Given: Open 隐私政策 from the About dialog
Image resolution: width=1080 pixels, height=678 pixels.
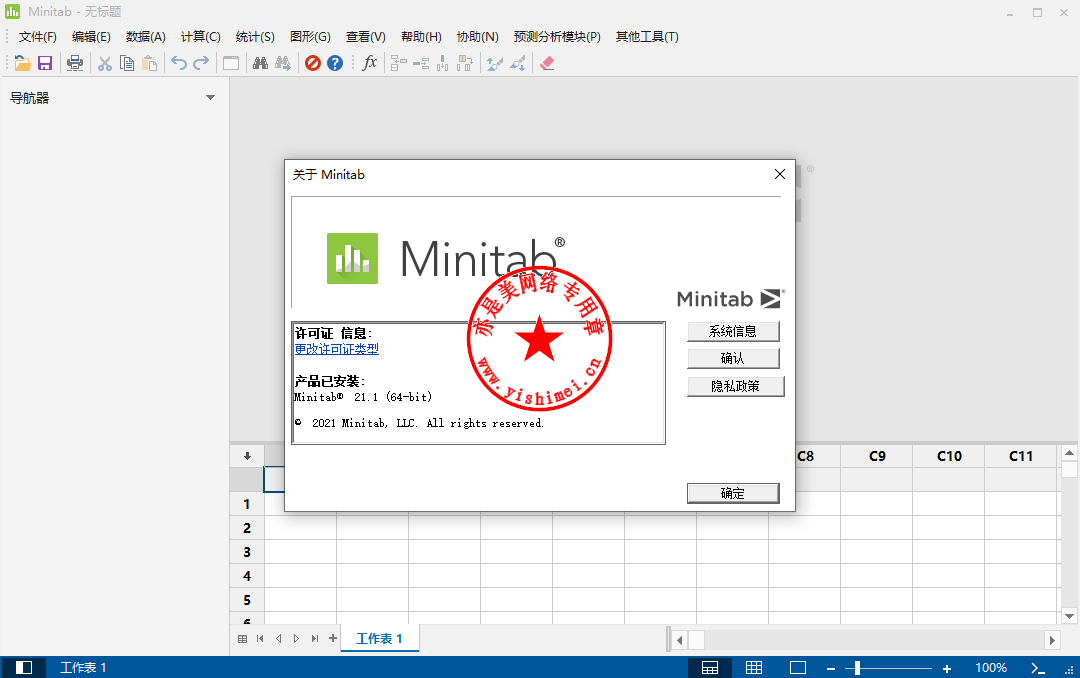Looking at the screenshot, I should point(736,387).
